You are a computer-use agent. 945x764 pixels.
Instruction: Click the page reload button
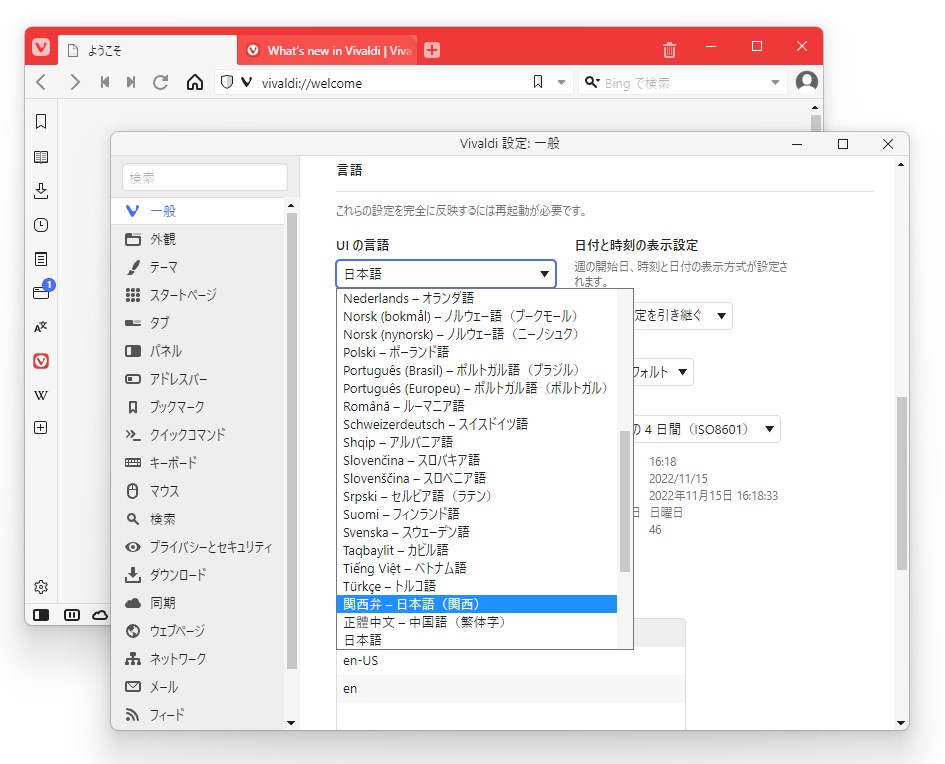(x=161, y=83)
